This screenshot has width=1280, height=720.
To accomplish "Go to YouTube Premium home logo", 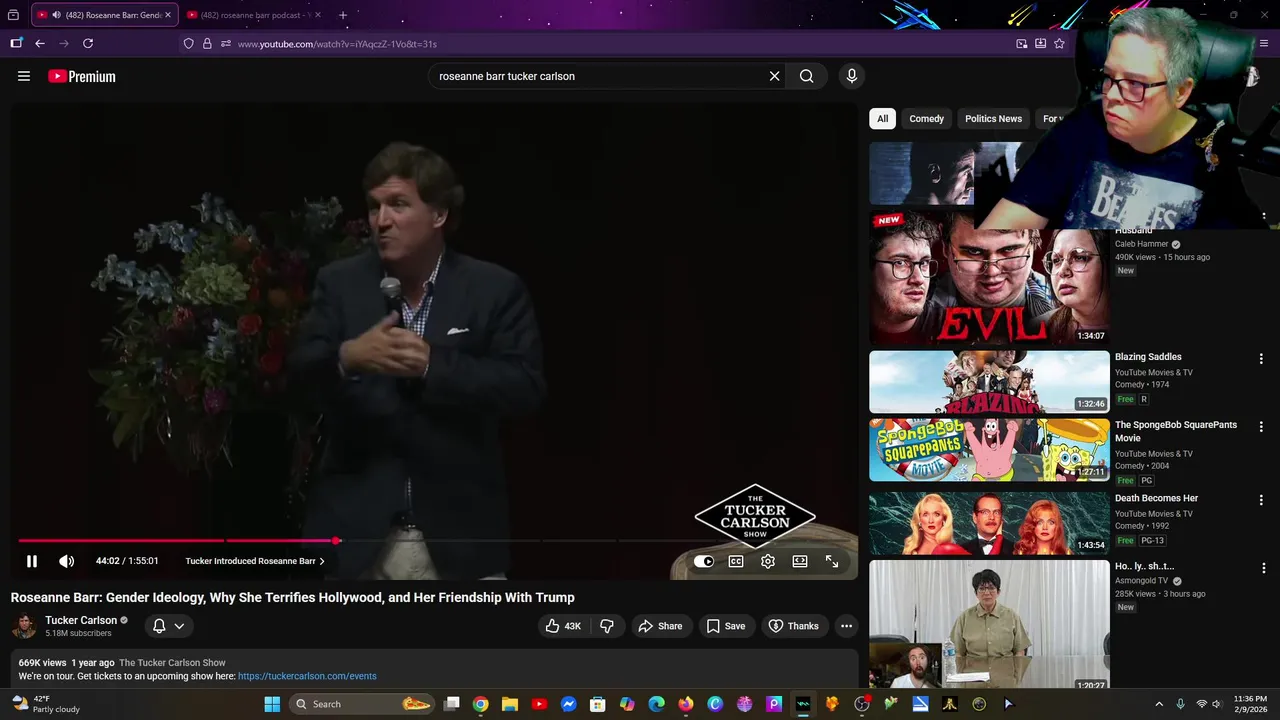I will coord(82,76).
